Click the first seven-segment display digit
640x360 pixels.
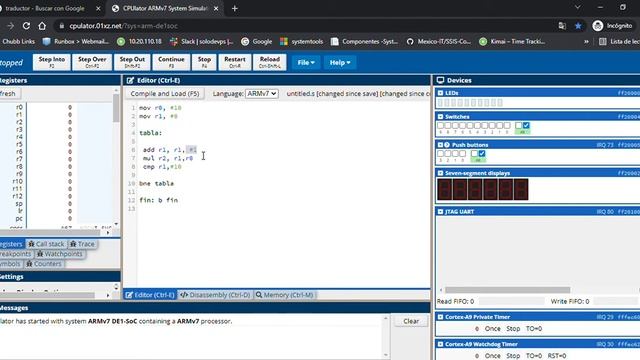click(x=444, y=189)
